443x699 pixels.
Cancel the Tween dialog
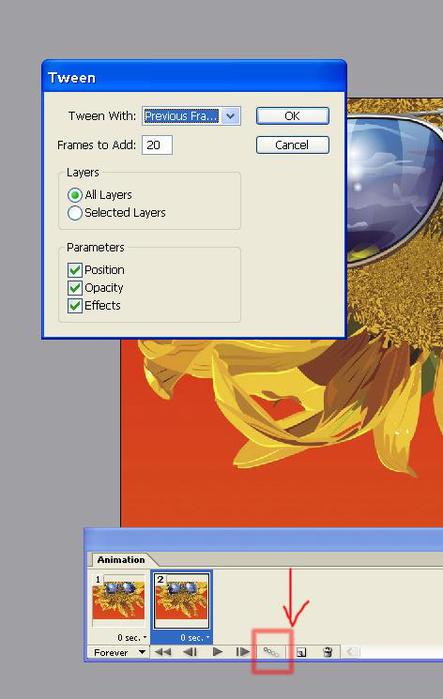(292, 145)
